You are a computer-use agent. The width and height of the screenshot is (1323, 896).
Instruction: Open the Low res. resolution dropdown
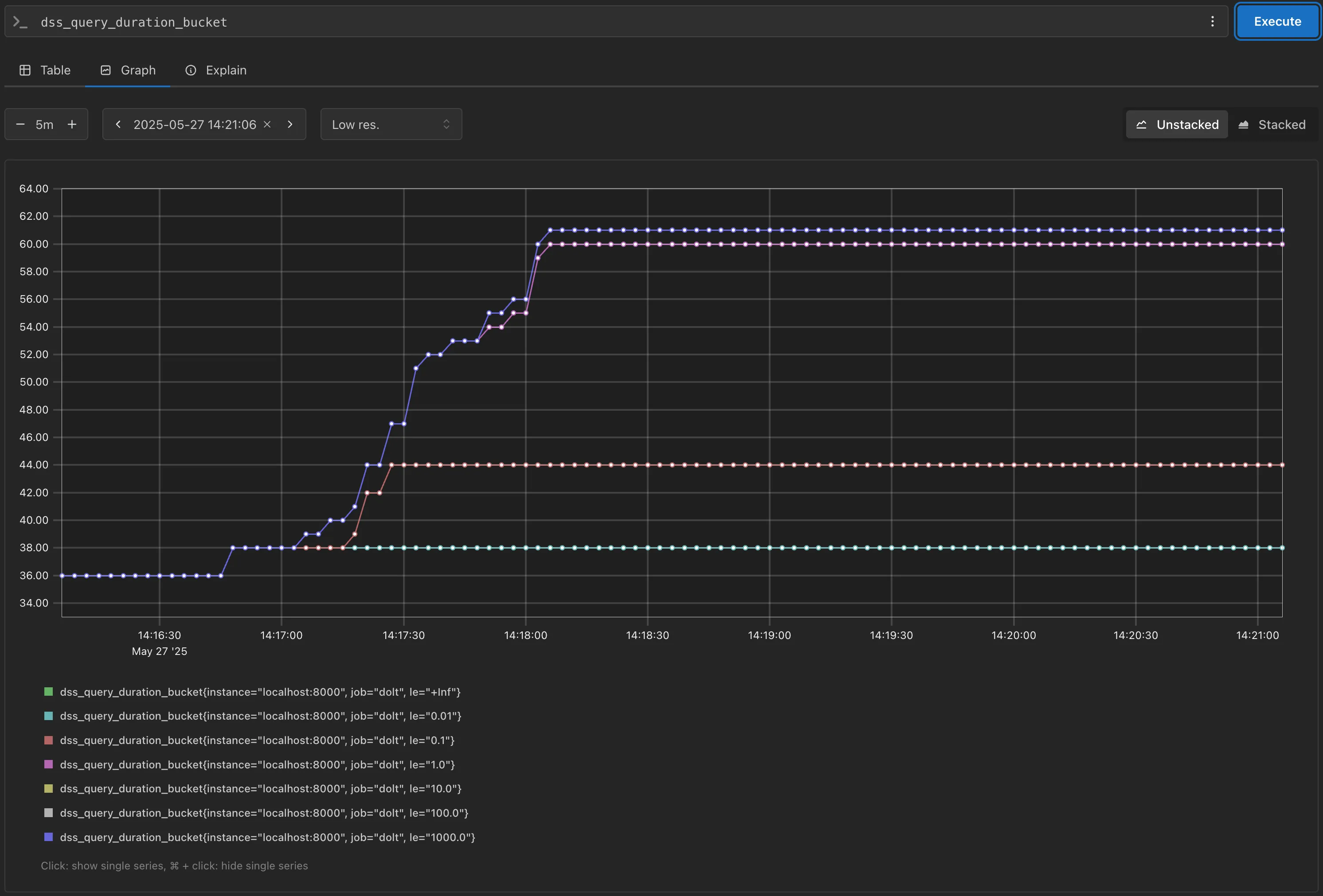pos(391,124)
